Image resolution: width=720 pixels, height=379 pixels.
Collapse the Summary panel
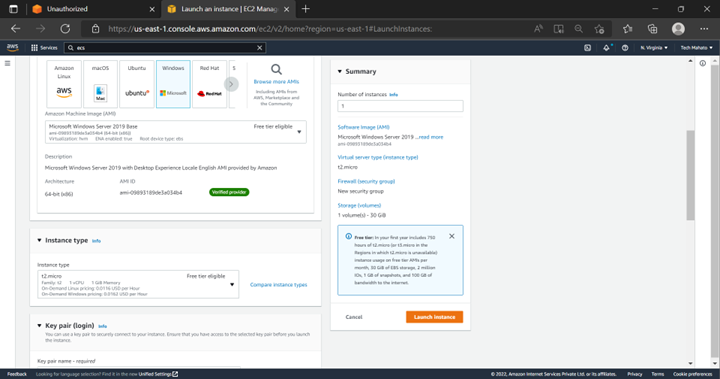340,71
